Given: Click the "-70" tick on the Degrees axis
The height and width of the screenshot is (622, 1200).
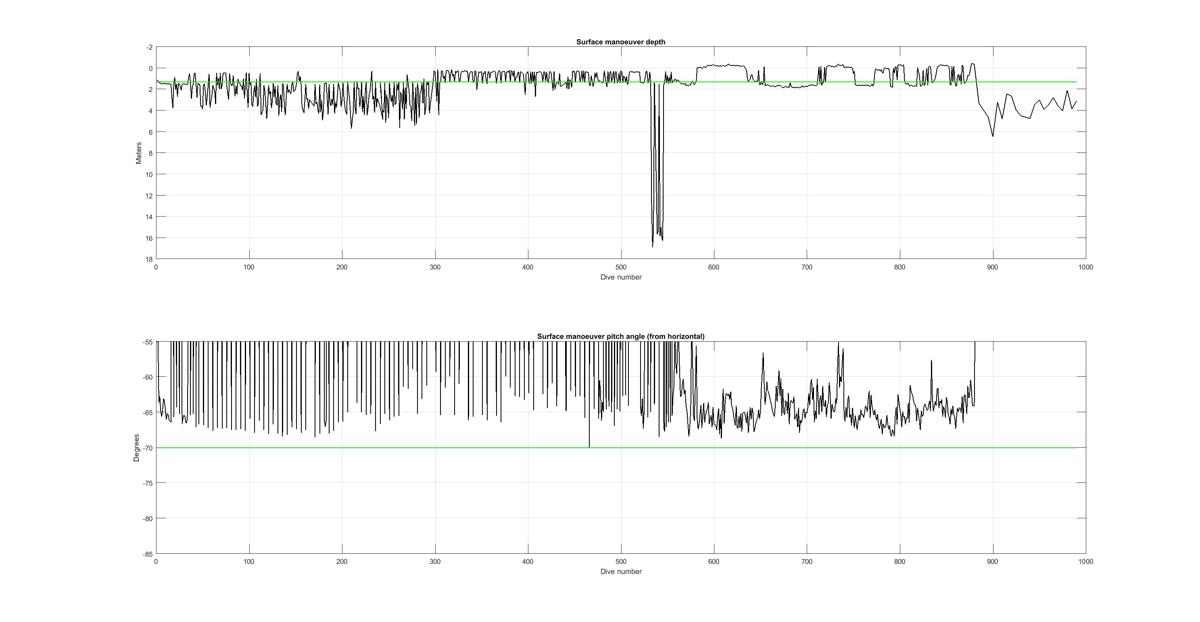Looking at the screenshot, I should coord(148,448).
